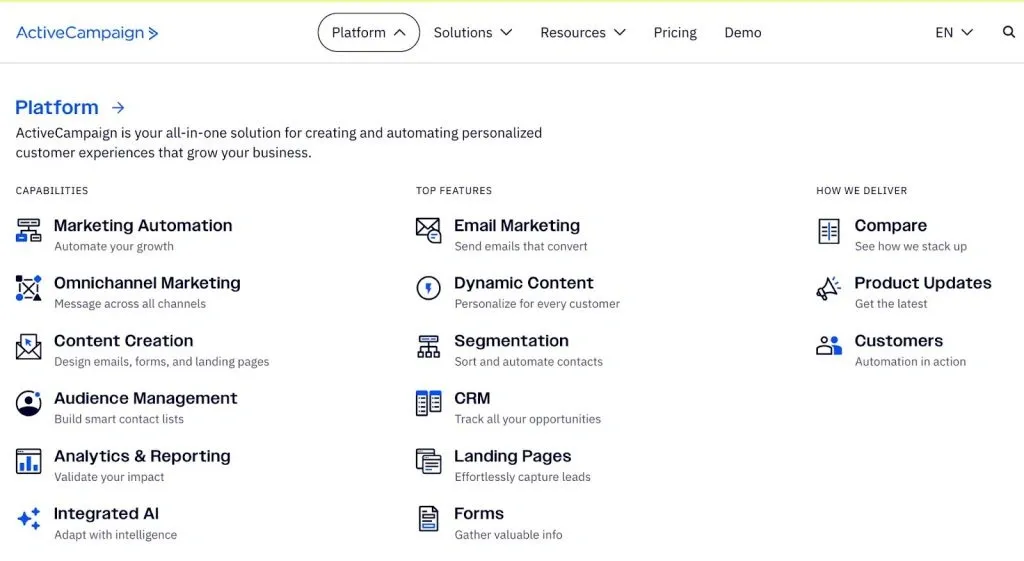The width and height of the screenshot is (1024, 561).
Task: Click the Email Marketing envelope icon
Action: [428, 231]
